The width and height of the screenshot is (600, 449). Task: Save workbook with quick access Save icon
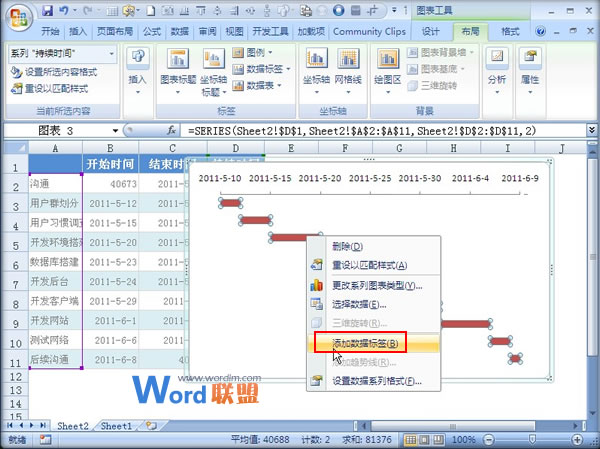[47, 10]
